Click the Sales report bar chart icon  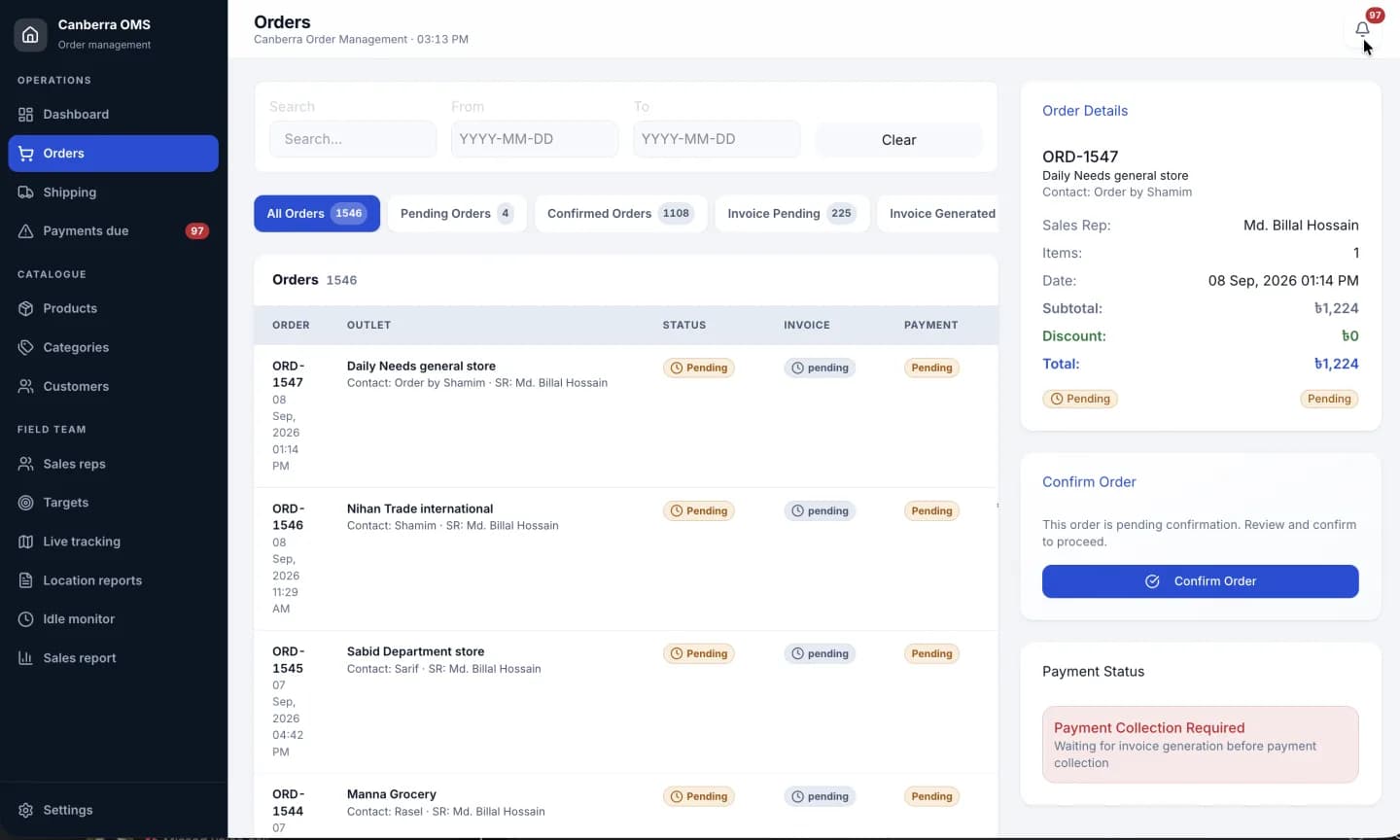click(26, 658)
